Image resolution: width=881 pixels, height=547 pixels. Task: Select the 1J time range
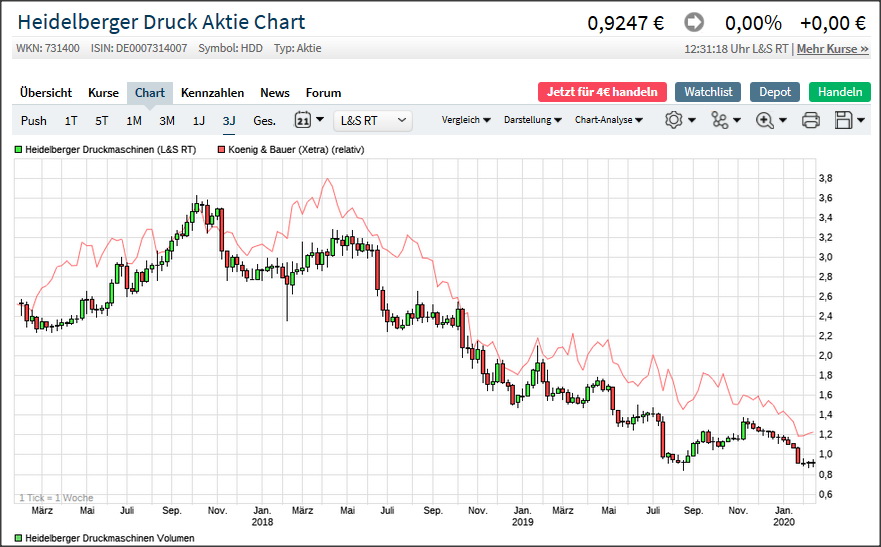(199, 121)
